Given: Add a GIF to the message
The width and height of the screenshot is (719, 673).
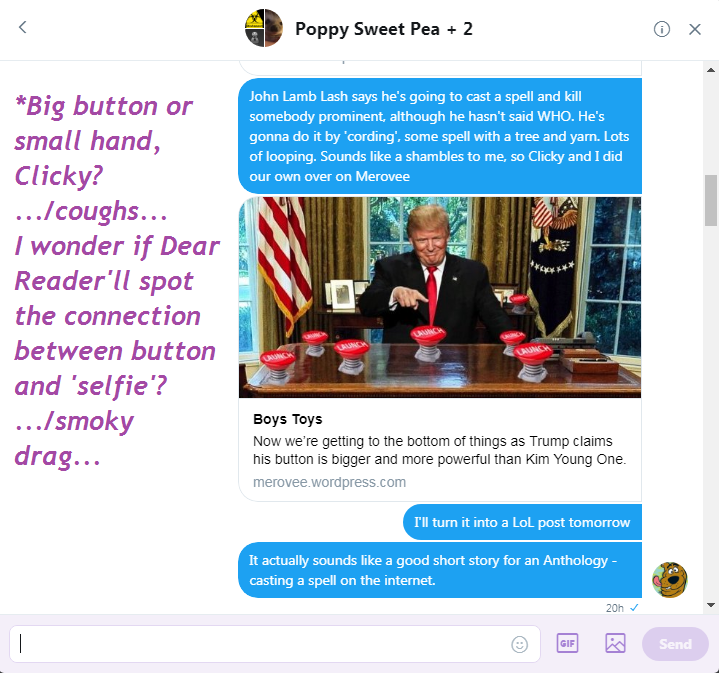Looking at the screenshot, I should tap(567, 643).
